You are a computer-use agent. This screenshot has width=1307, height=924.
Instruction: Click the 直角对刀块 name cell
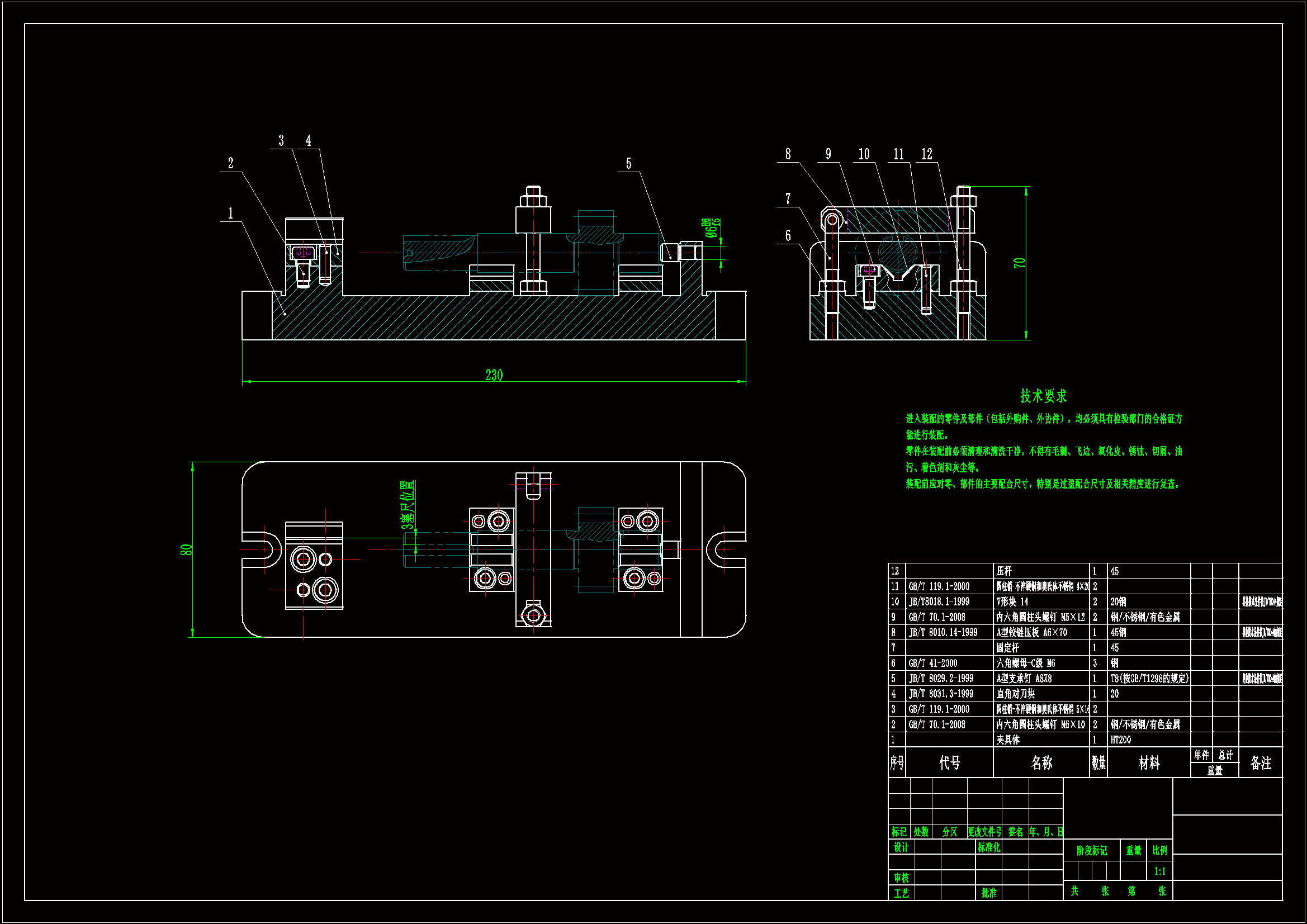[x=1016, y=694]
